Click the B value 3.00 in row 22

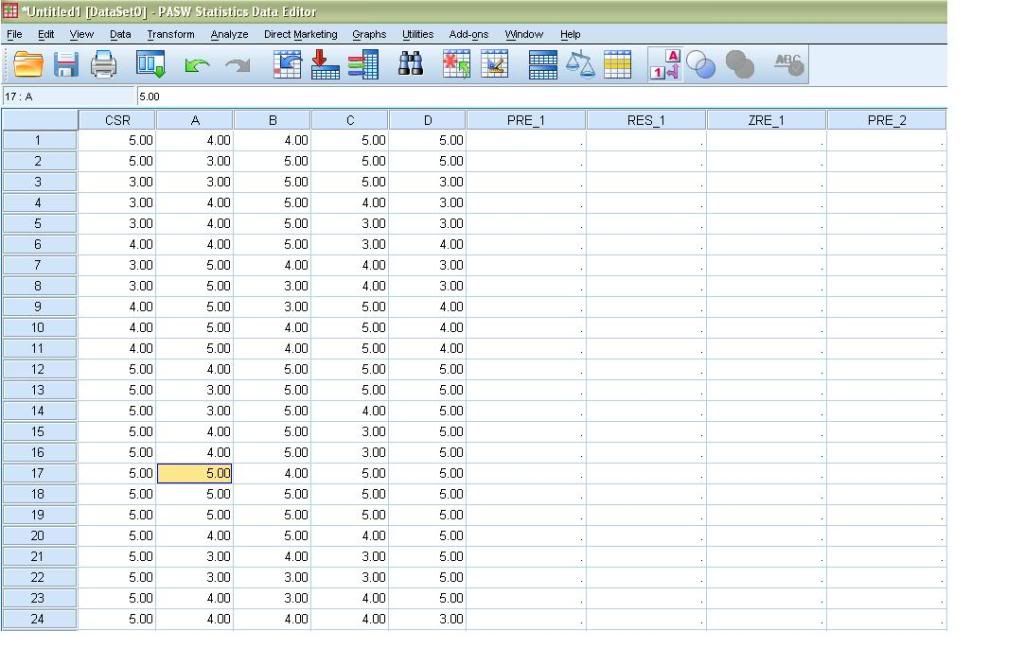(x=272, y=577)
